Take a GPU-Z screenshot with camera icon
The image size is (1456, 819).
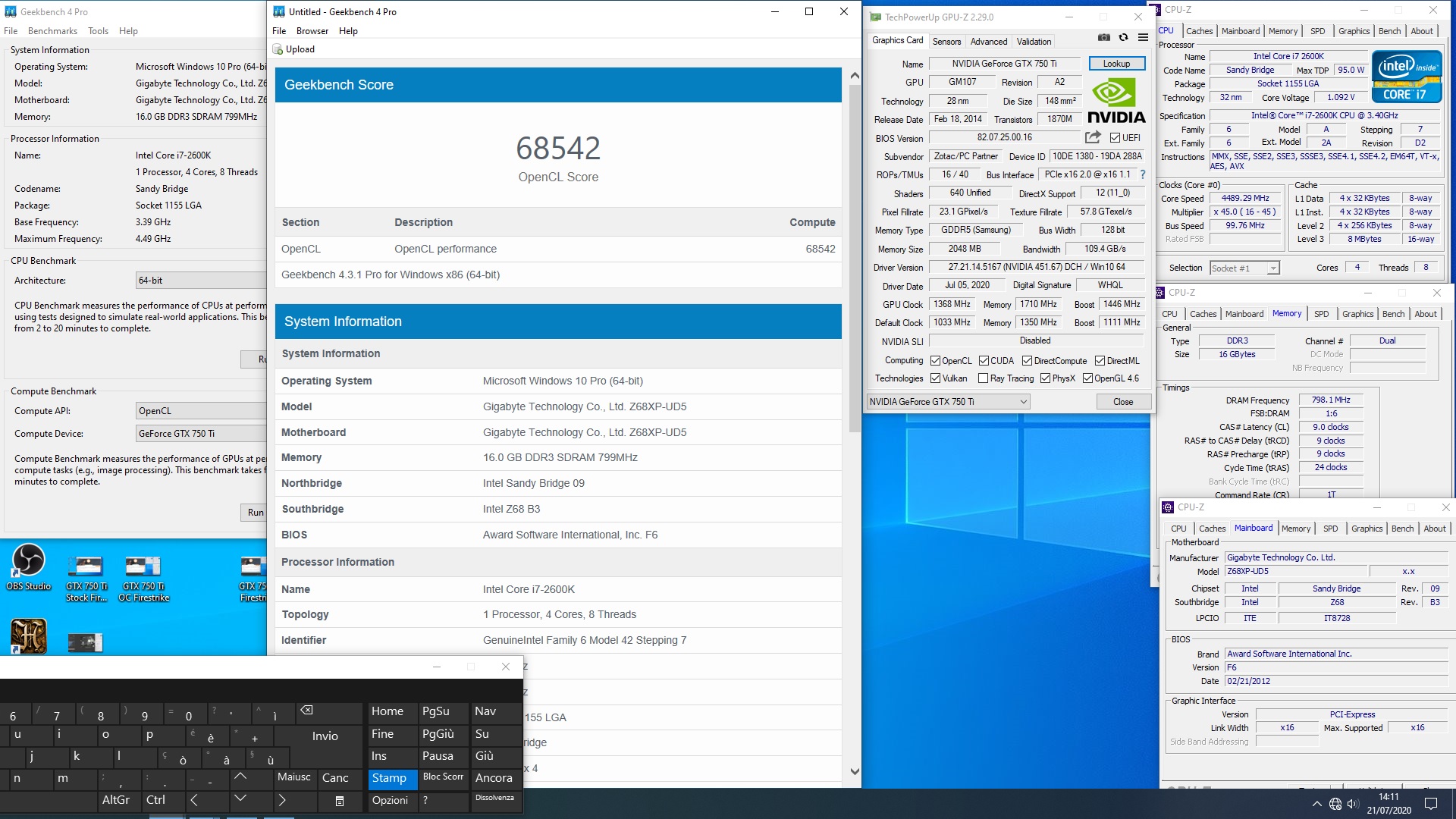click(x=1104, y=37)
